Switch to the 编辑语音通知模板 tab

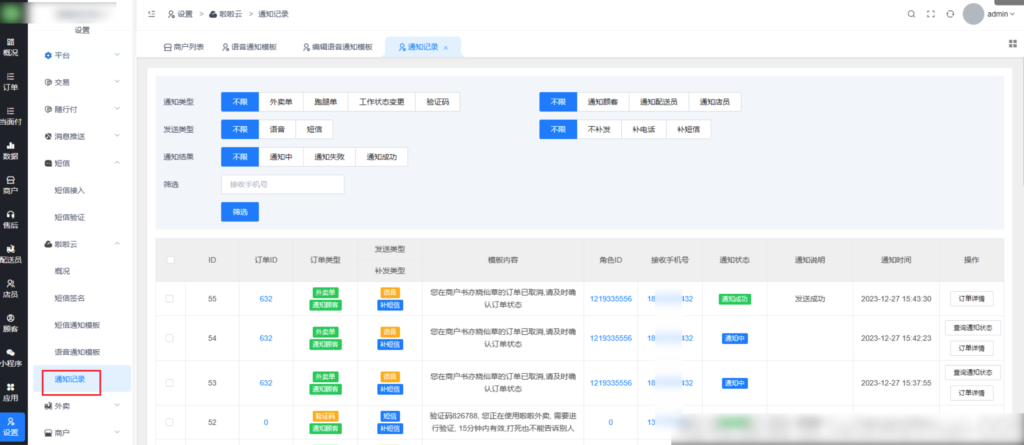tap(338, 47)
